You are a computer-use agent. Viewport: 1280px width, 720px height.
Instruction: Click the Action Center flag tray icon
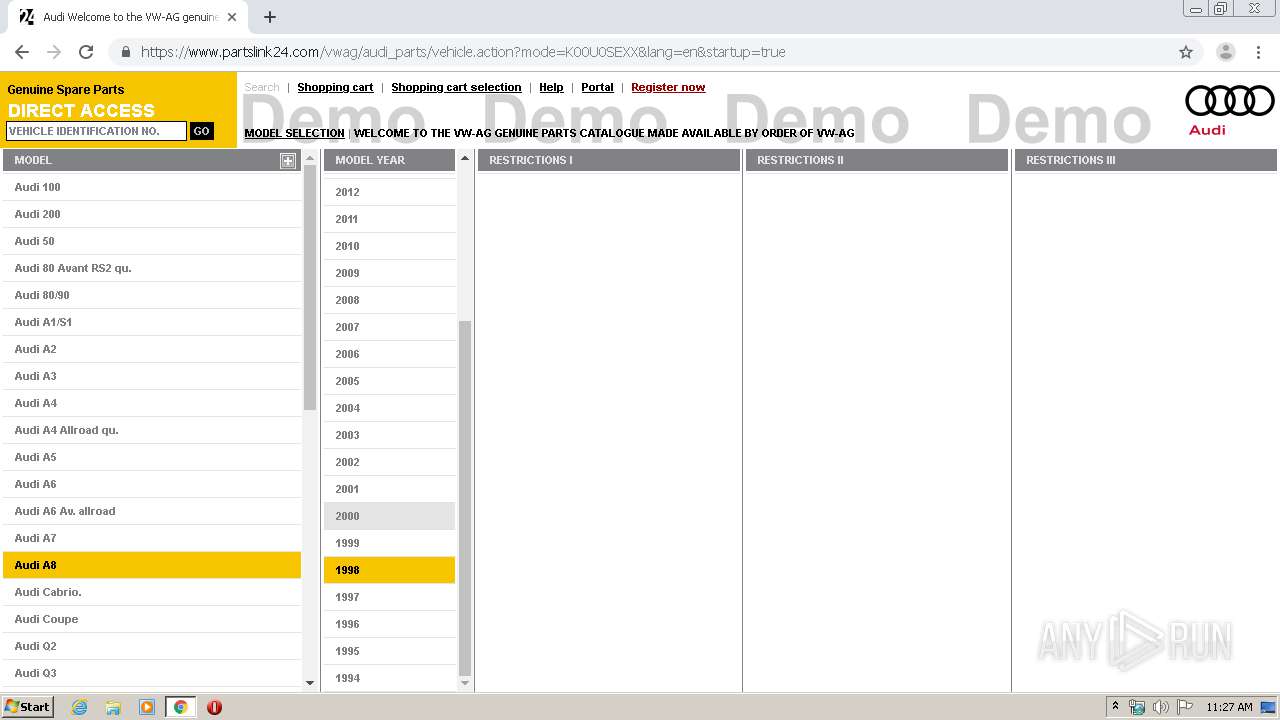point(1185,707)
